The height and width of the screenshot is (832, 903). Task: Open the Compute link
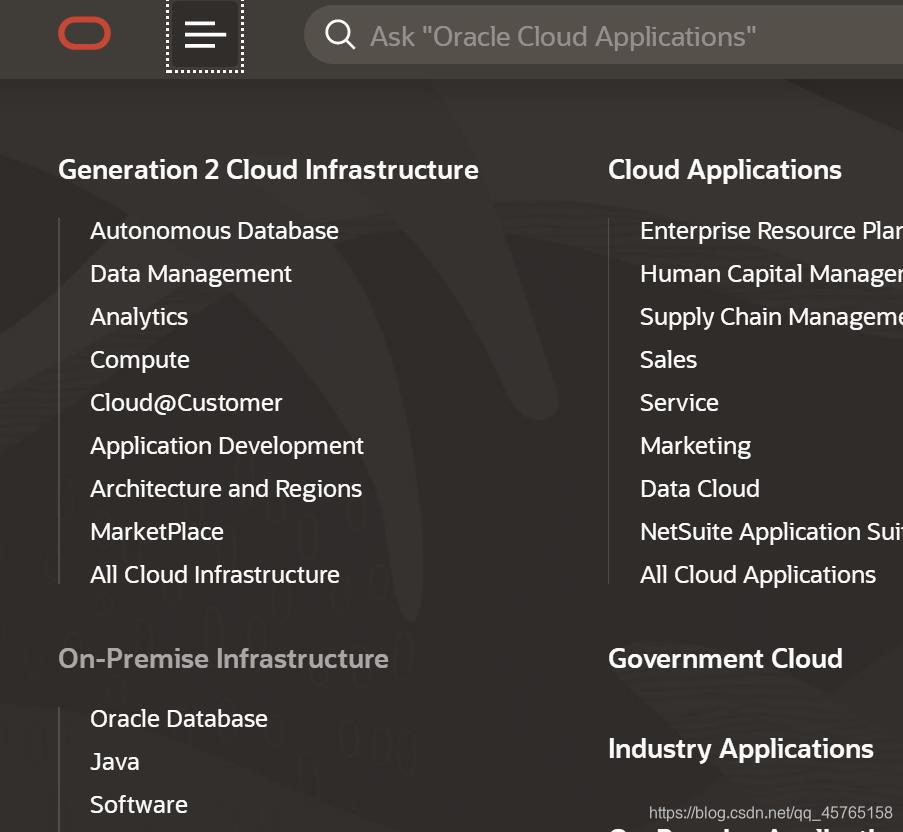tap(140, 360)
